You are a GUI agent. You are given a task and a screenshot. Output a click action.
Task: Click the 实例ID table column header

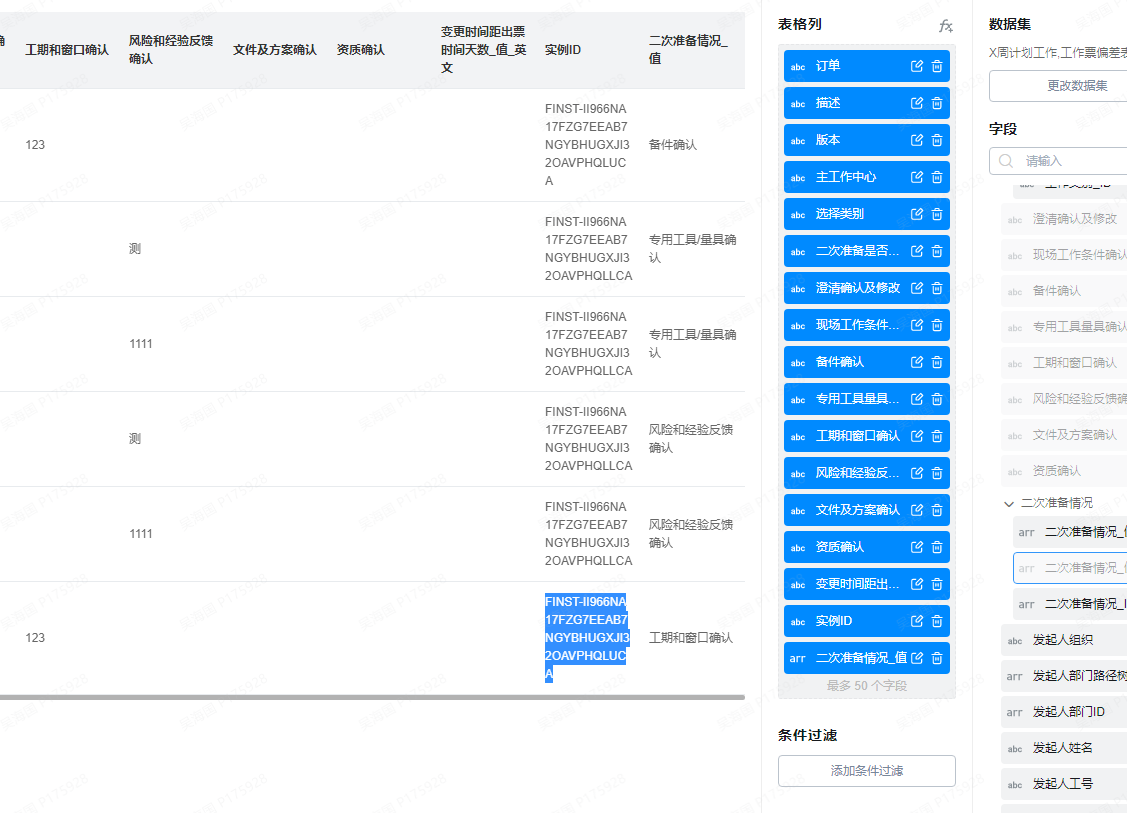point(563,50)
